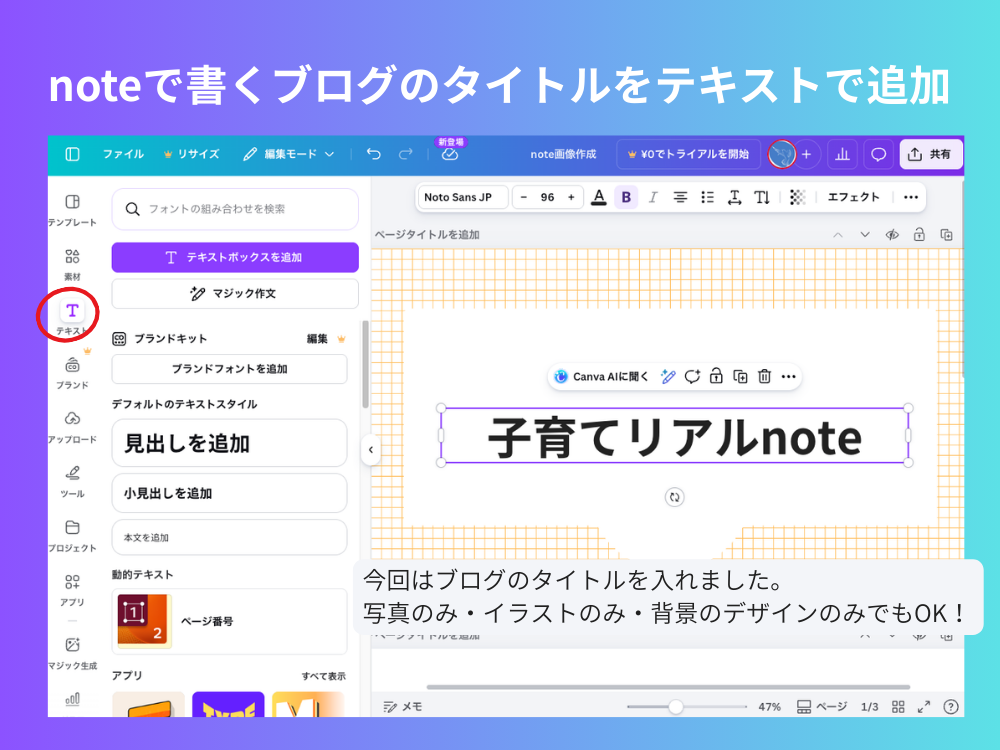Open the ファイル menu
The image size is (1000, 750).
[123, 154]
